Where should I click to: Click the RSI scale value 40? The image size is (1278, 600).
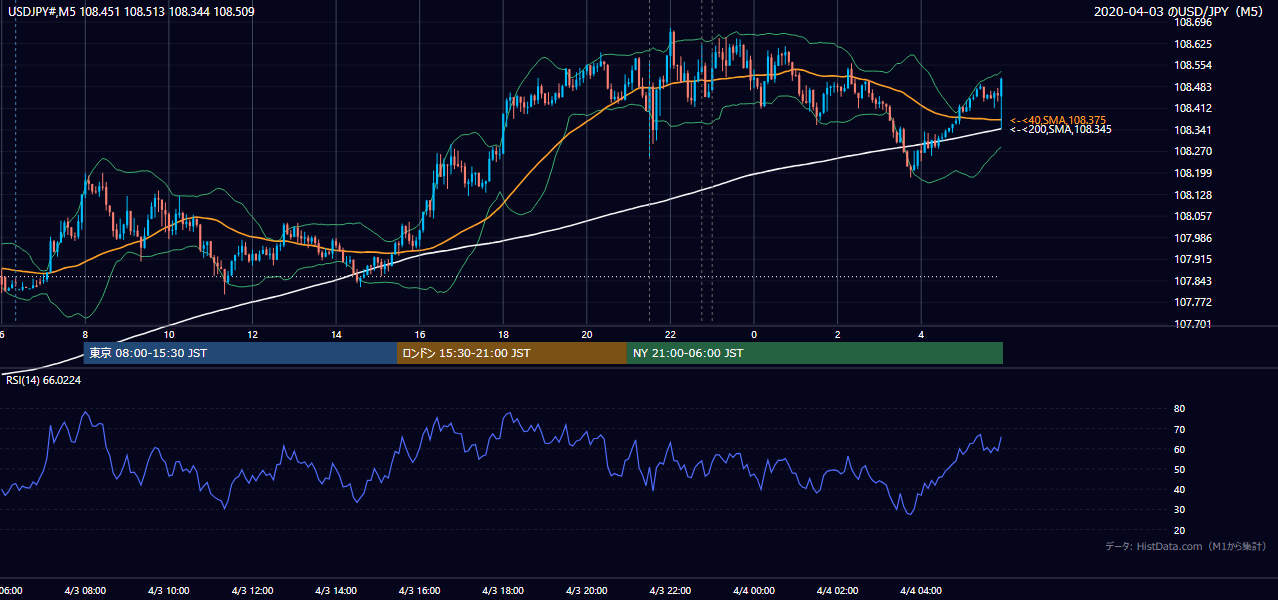1179,490
